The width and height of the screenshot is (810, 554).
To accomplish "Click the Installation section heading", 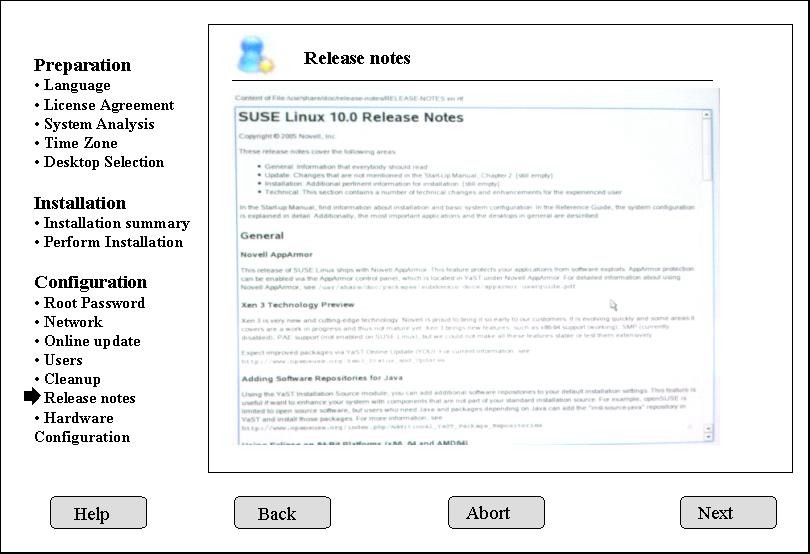I will (x=80, y=203).
